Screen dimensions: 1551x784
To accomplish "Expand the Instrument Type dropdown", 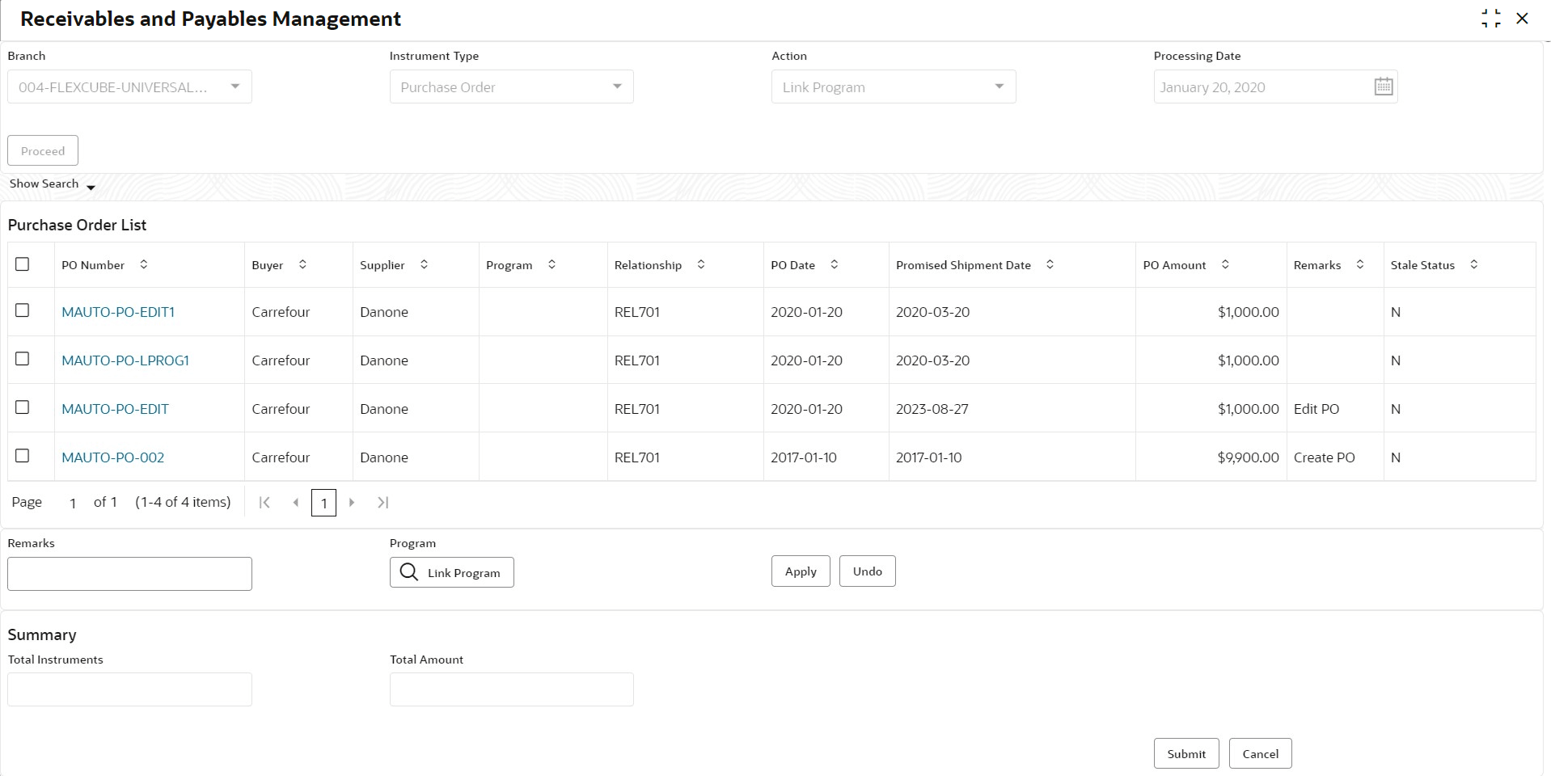I will point(617,86).
